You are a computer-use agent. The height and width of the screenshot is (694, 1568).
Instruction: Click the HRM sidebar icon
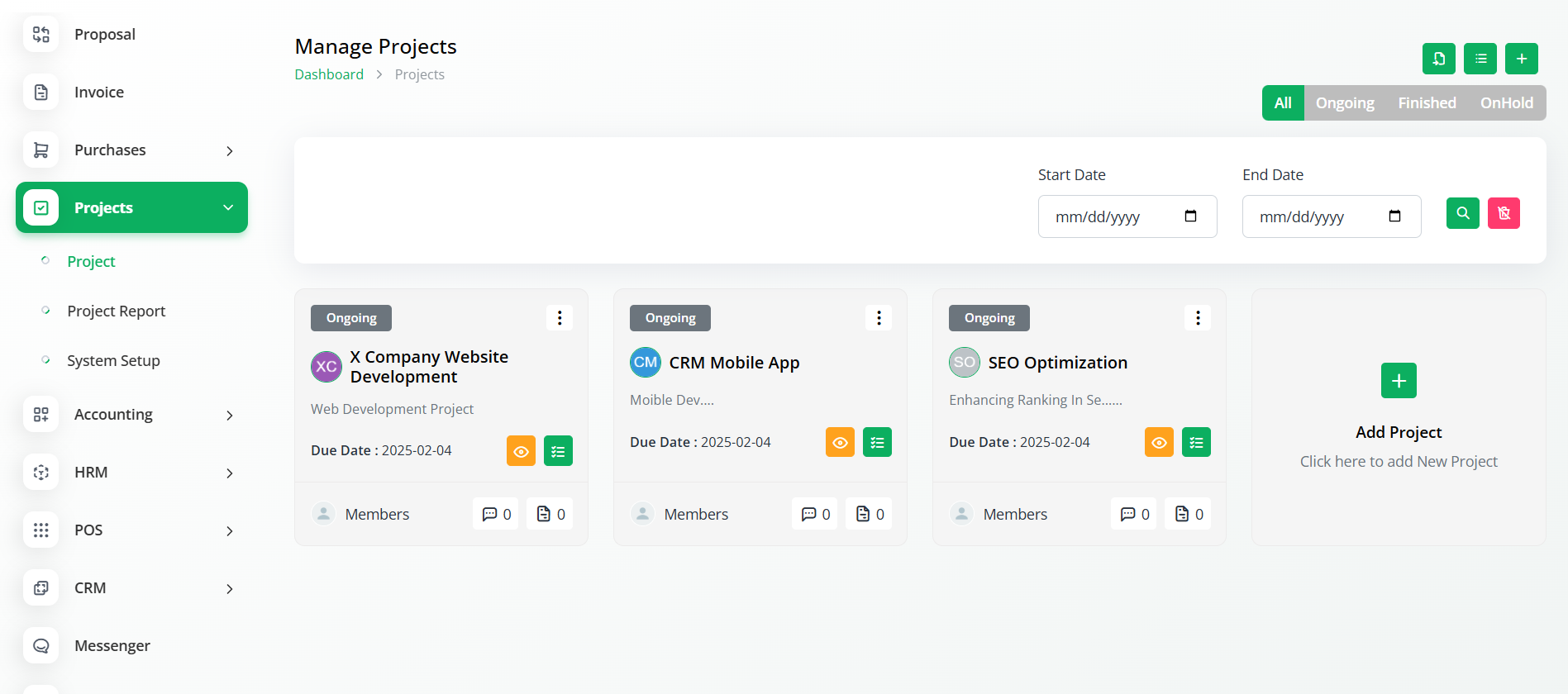point(41,472)
